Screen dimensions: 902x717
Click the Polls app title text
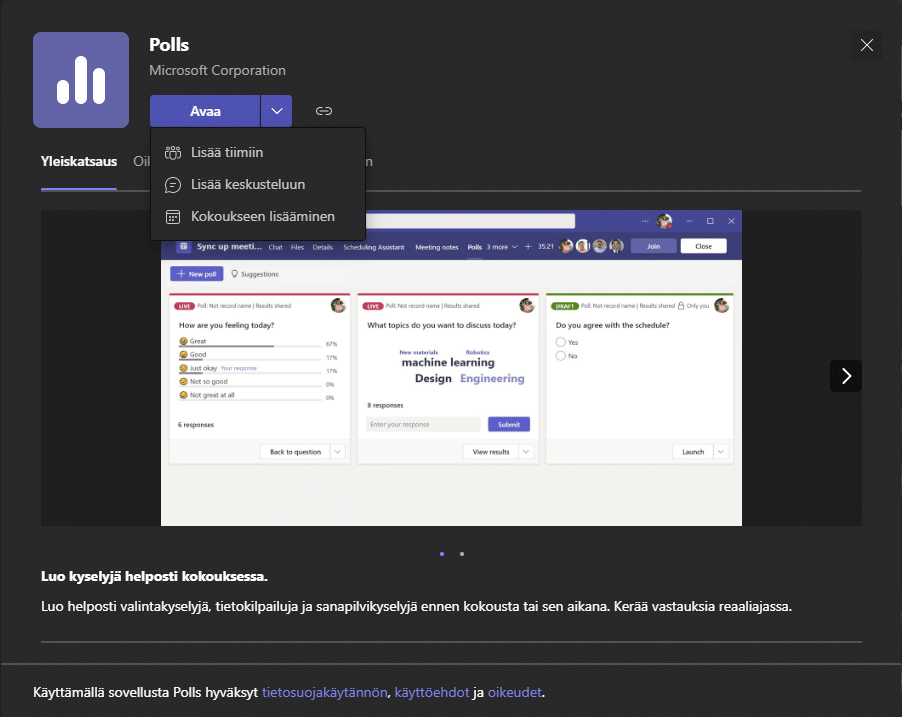point(169,45)
